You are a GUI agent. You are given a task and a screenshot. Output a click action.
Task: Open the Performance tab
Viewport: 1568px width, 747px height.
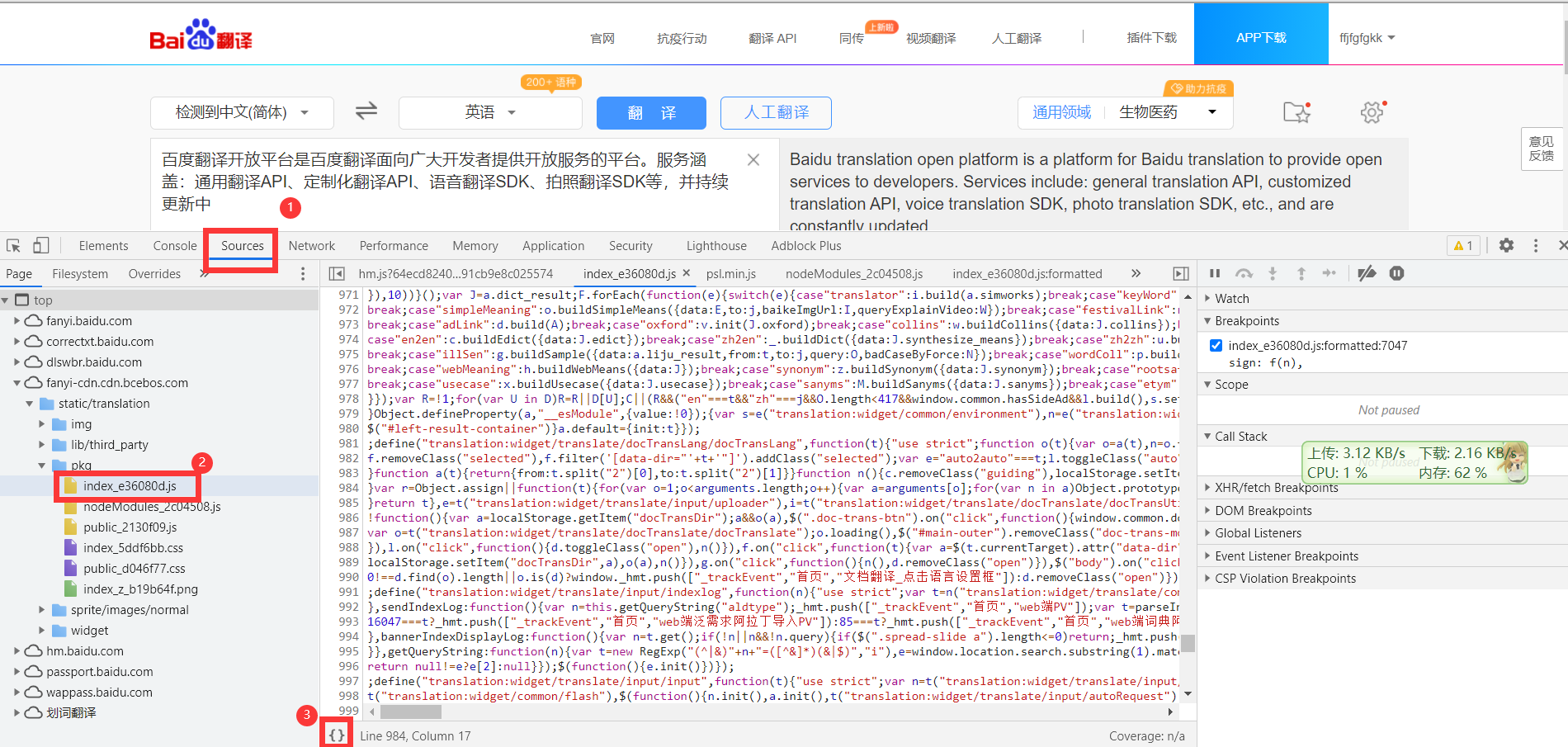394,245
